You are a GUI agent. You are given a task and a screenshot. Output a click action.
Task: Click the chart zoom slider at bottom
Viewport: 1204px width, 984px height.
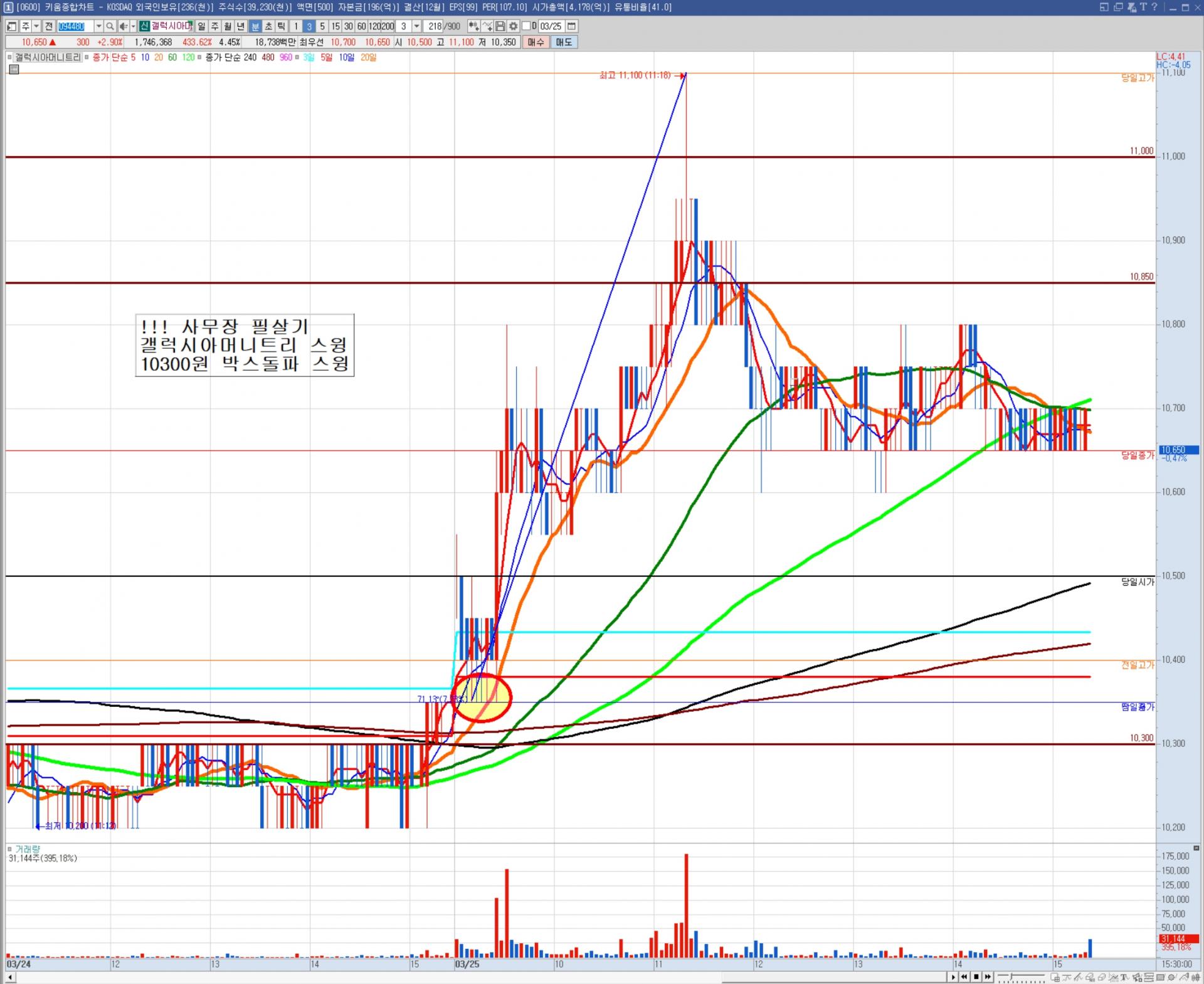tap(1011, 976)
